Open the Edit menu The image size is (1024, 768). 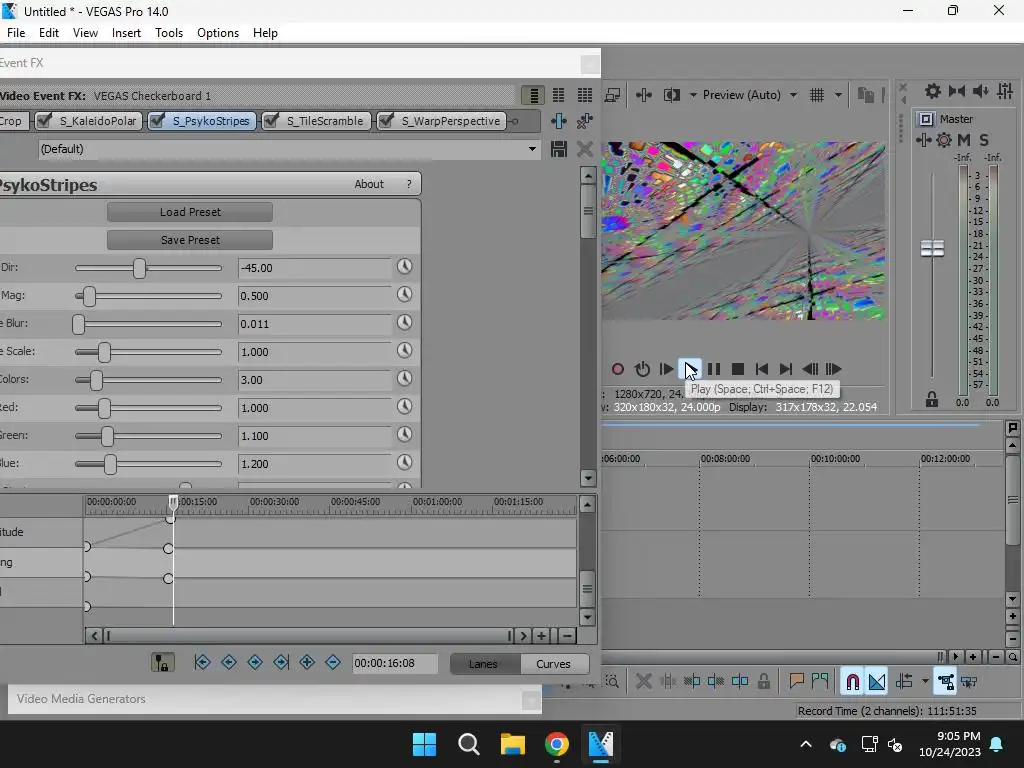click(x=48, y=33)
